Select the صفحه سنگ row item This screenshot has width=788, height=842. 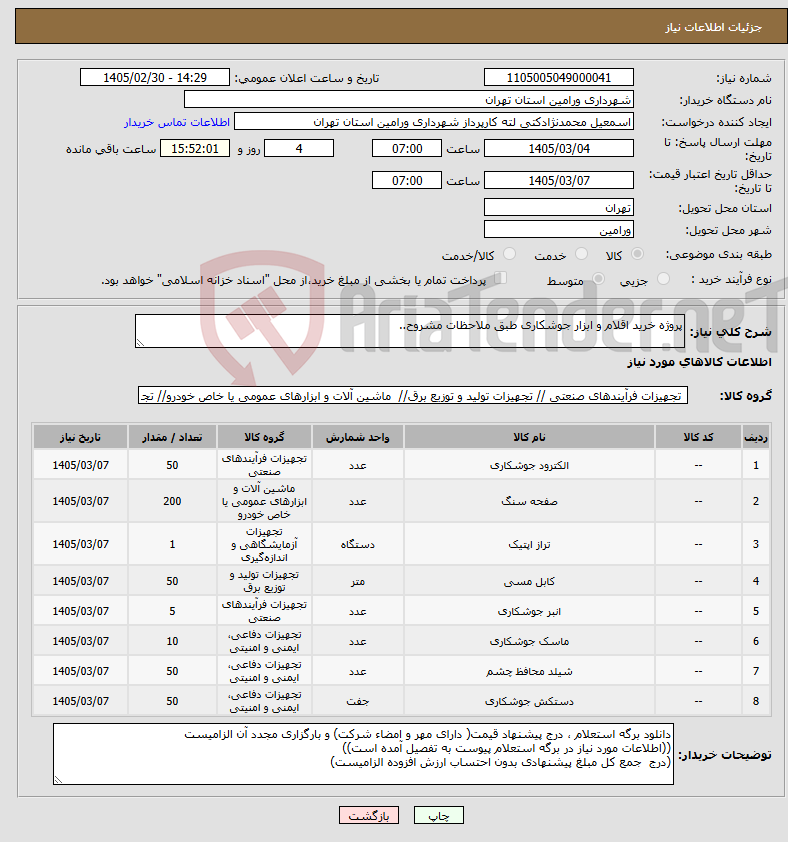click(529, 501)
